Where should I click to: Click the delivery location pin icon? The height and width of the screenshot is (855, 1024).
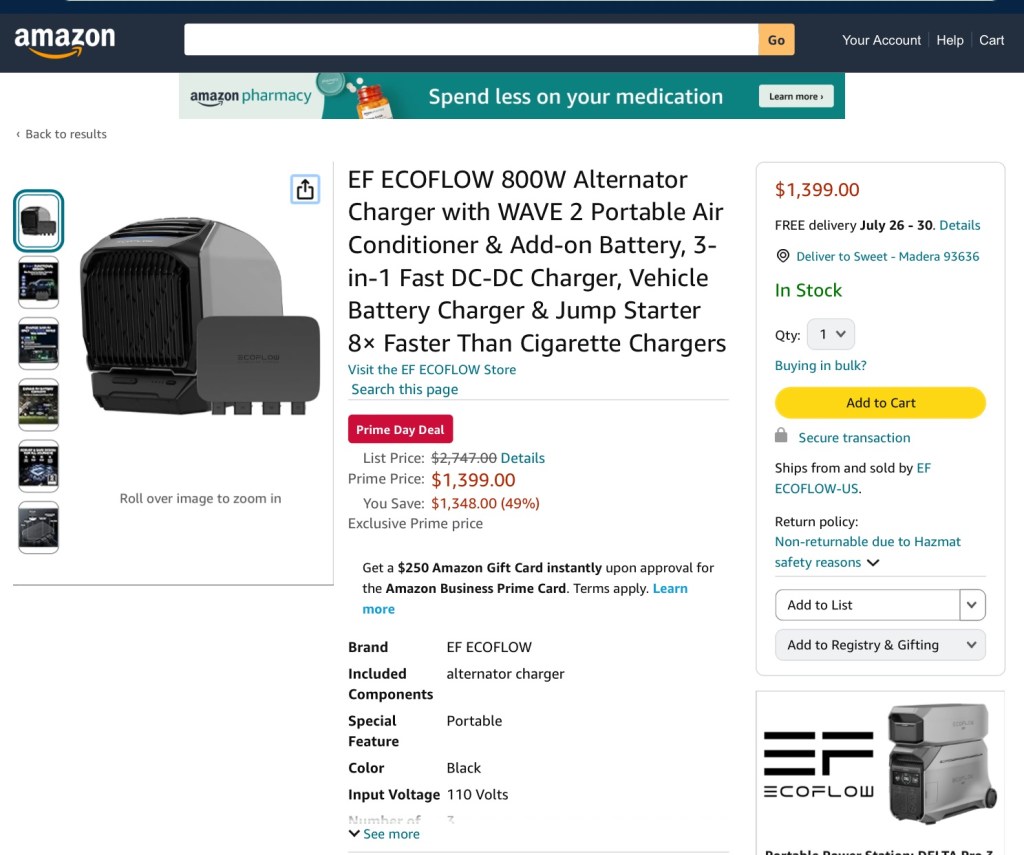pyautogui.click(x=783, y=256)
